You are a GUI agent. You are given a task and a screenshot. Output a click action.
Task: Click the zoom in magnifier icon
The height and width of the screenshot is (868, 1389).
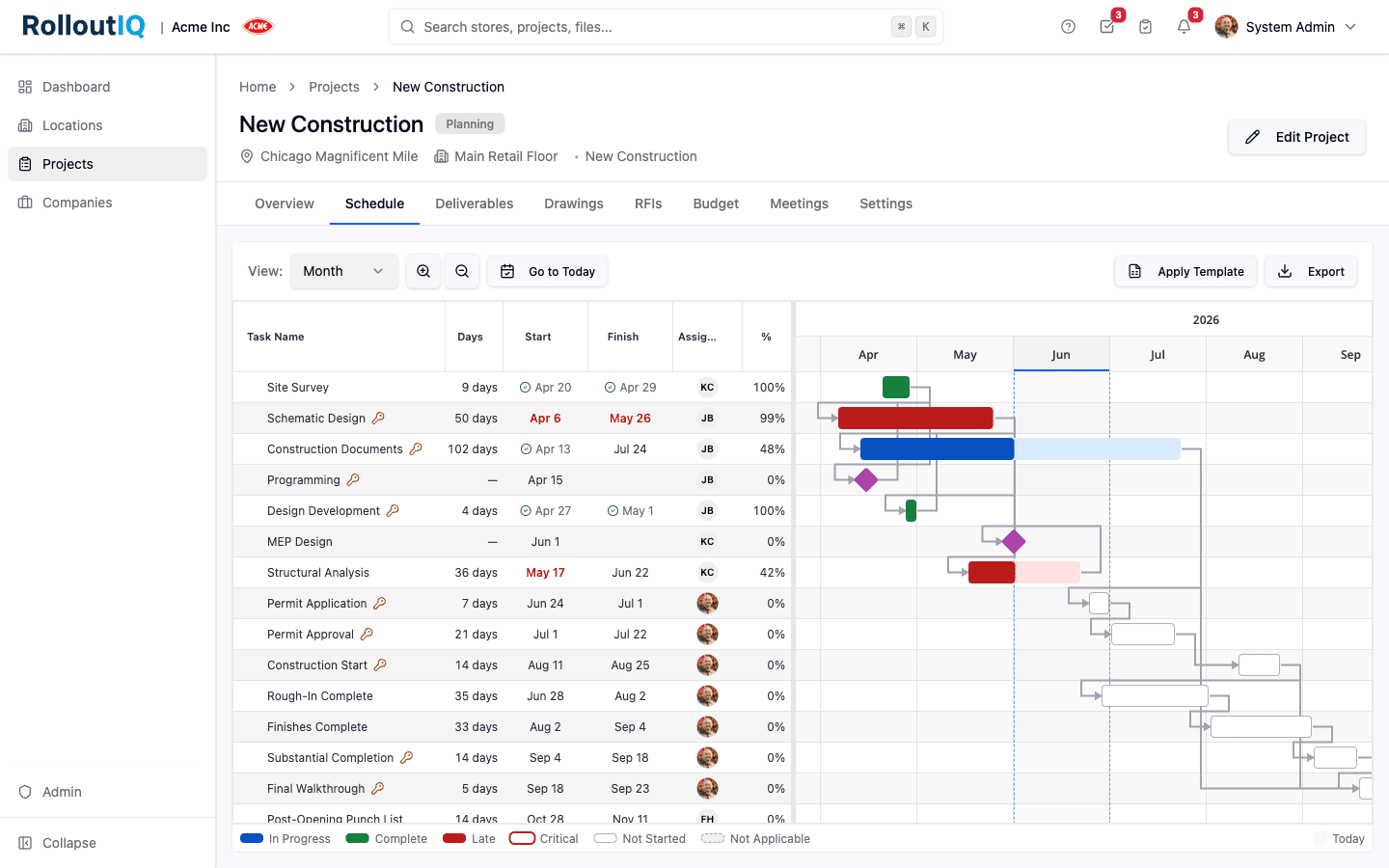coord(423,272)
